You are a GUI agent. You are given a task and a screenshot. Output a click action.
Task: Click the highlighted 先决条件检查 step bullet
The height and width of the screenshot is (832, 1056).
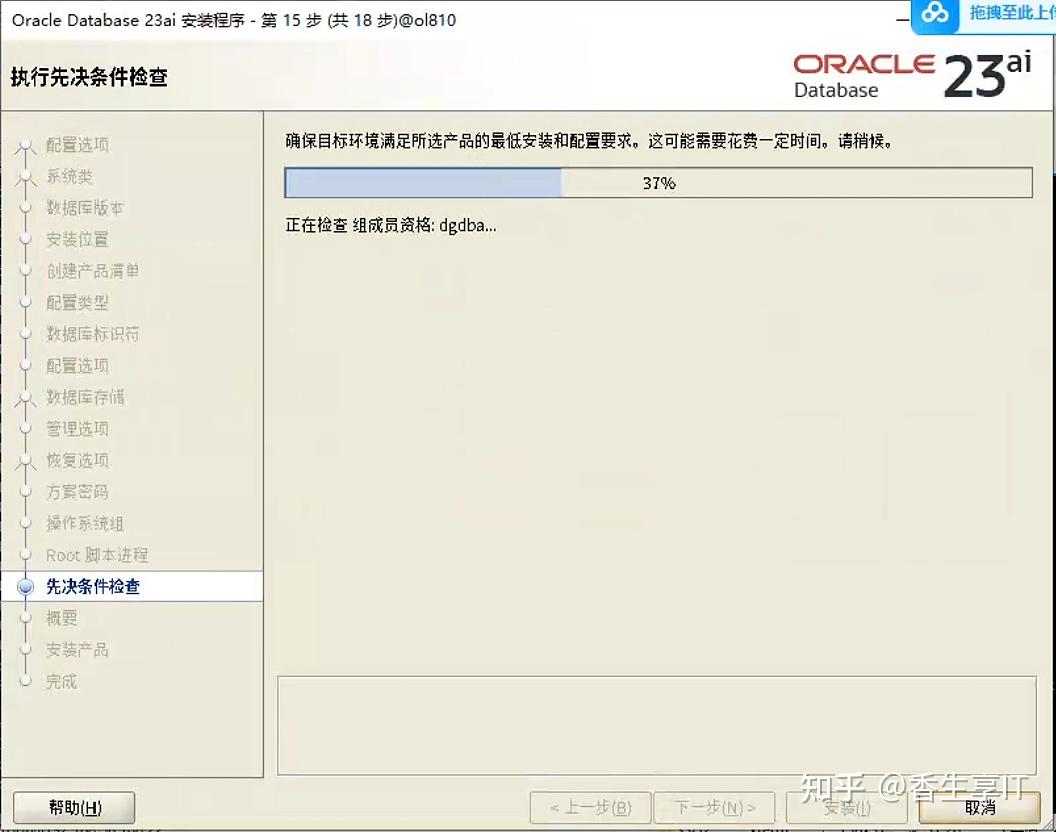click(x=25, y=586)
